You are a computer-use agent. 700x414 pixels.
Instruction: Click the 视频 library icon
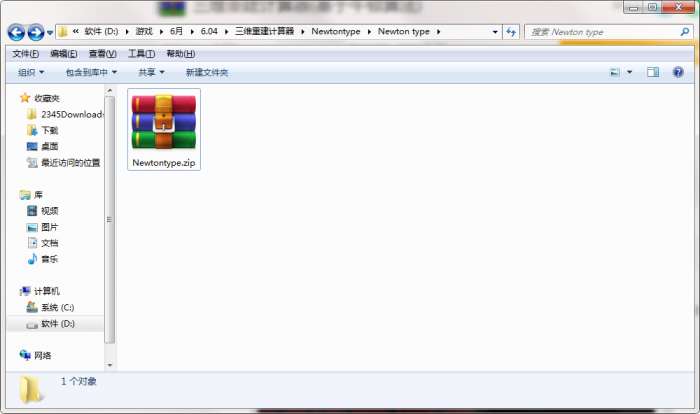32,211
